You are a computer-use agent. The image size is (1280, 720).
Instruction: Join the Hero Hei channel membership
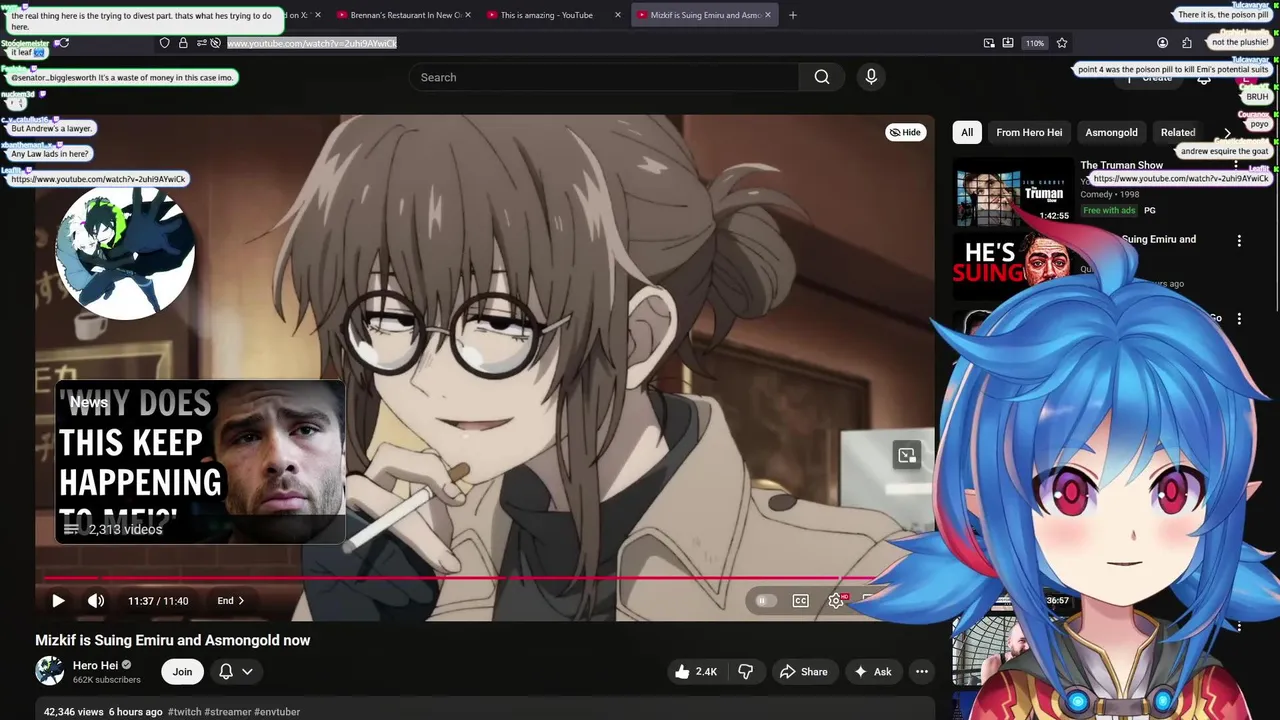[x=182, y=672]
